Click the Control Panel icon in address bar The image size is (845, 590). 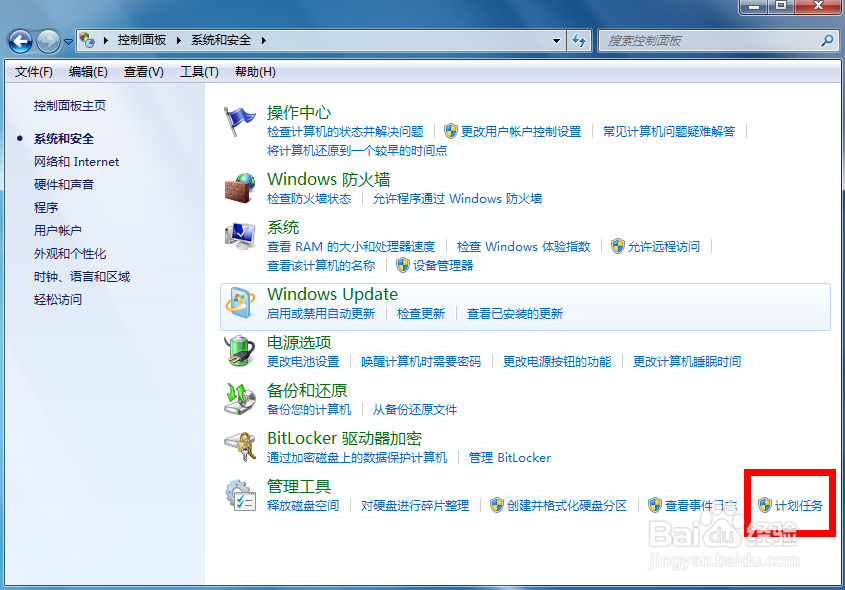[x=87, y=40]
